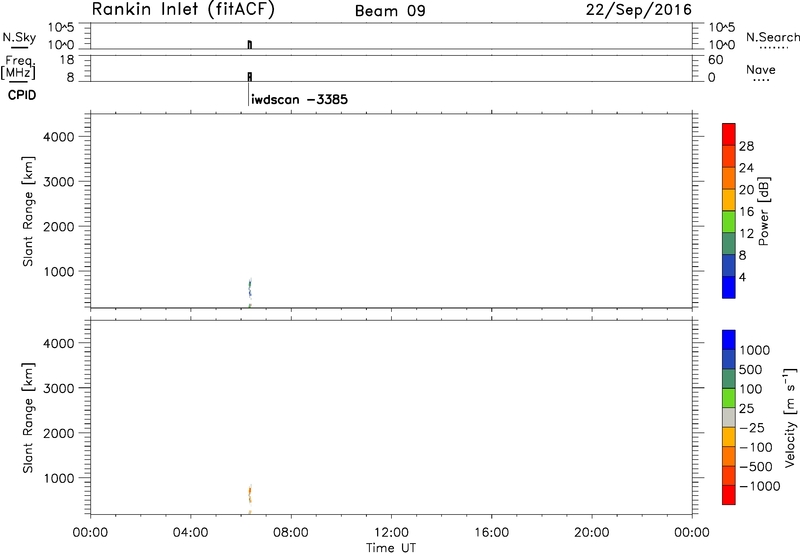Screen dimensions: 800x554
Task: Click the 'Rankin Inlet (fitACF)' title
Action: point(183,10)
